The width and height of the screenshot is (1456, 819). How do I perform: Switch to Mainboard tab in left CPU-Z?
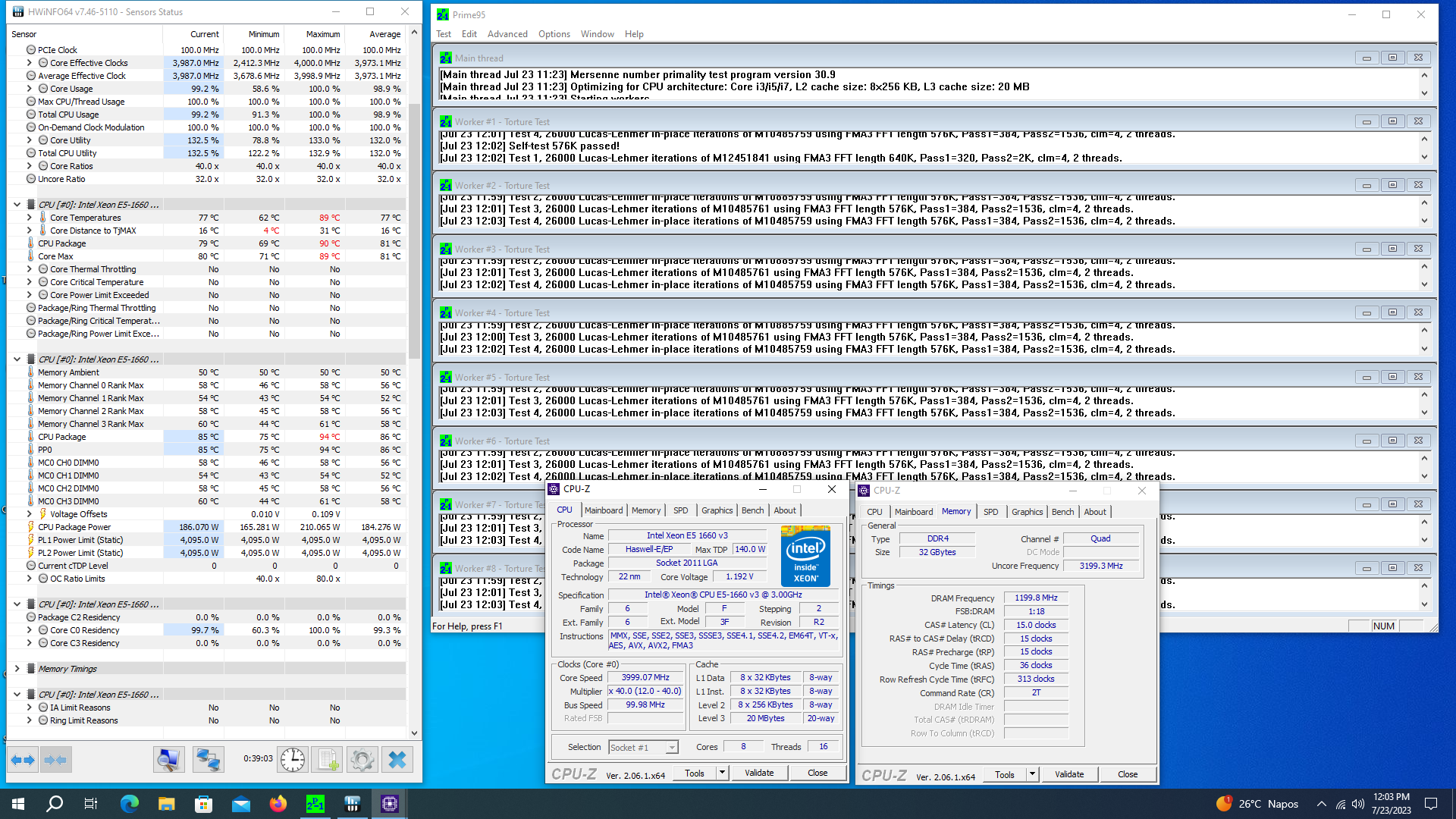(x=604, y=510)
